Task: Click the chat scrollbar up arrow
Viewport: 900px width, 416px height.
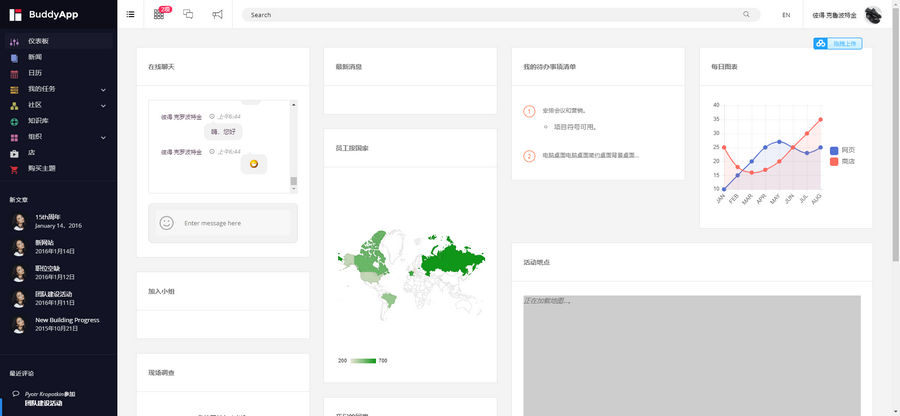Action: (294, 104)
